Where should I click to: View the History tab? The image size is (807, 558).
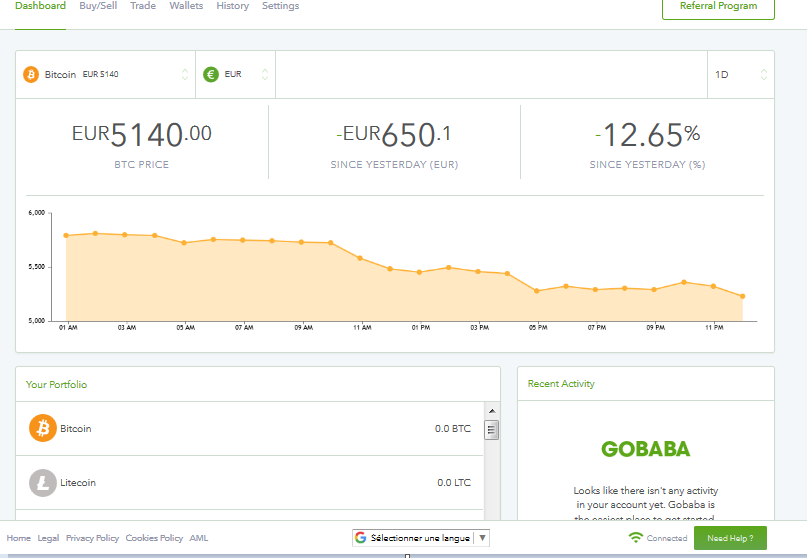(232, 6)
